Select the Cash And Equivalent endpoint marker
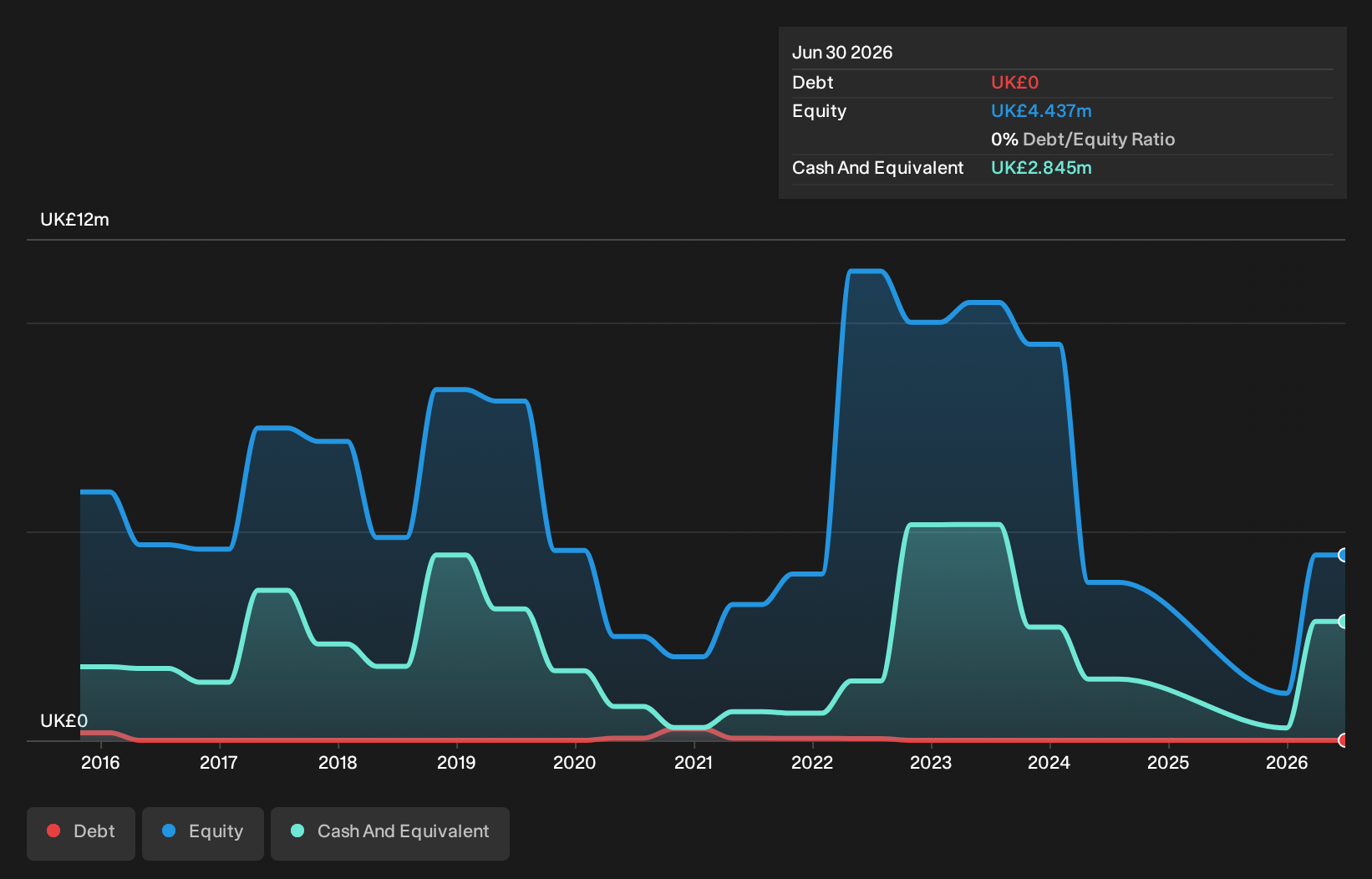 [x=1343, y=621]
